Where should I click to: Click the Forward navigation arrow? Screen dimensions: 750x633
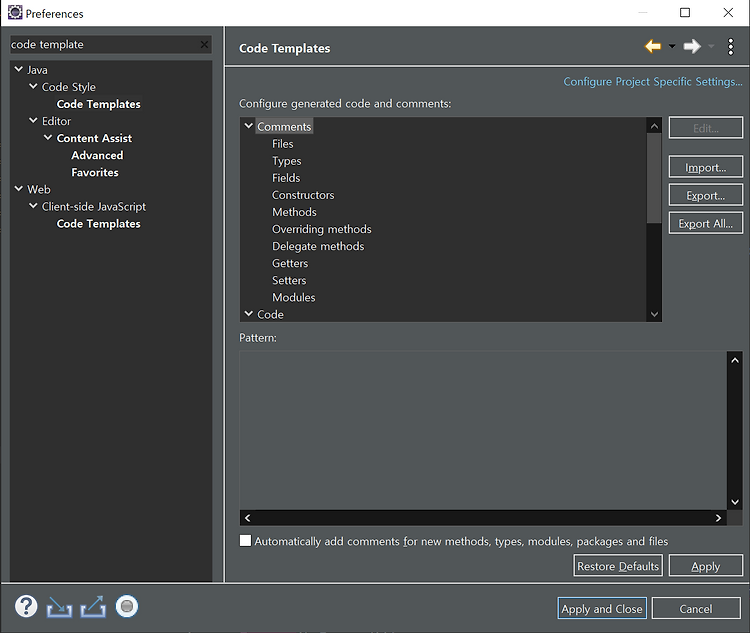click(692, 46)
